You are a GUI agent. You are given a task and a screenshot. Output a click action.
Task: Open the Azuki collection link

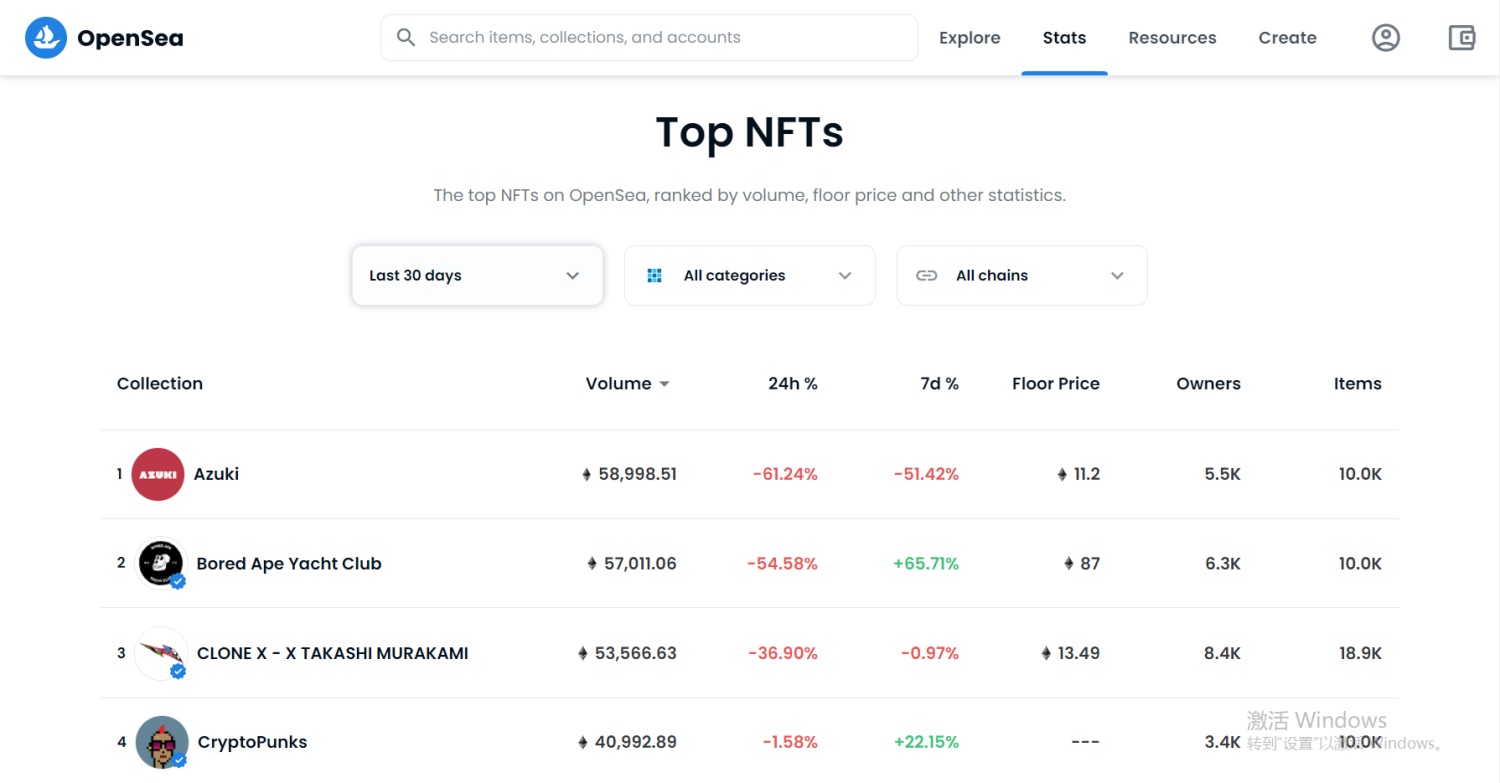click(x=216, y=474)
